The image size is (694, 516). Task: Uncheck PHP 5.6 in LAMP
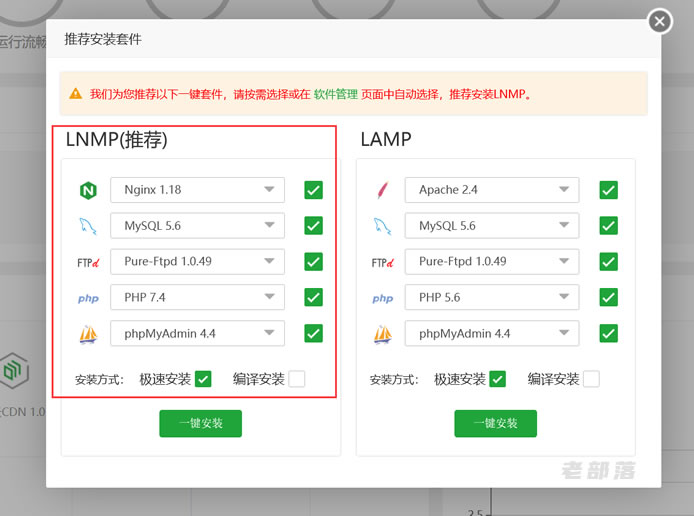(609, 297)
